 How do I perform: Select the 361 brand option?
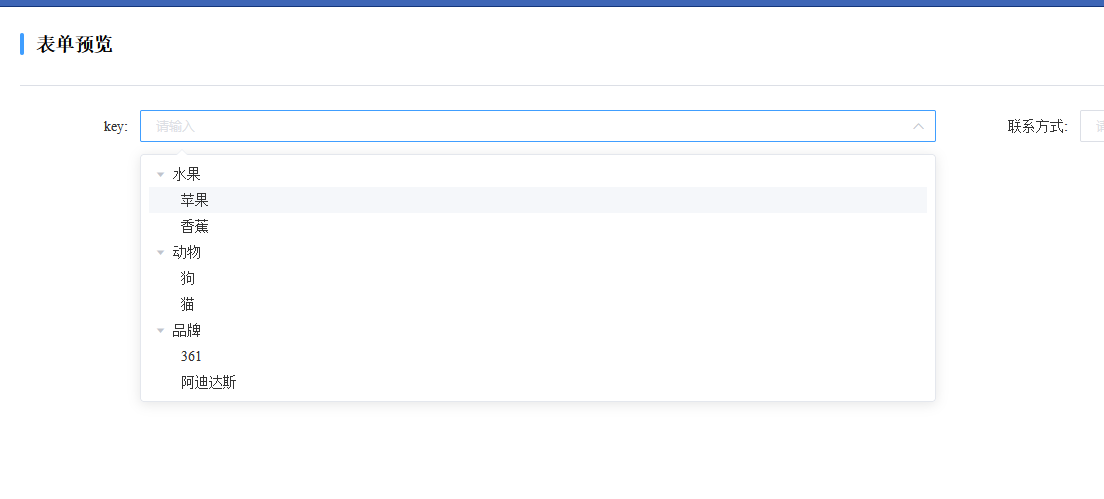point(538,357)
